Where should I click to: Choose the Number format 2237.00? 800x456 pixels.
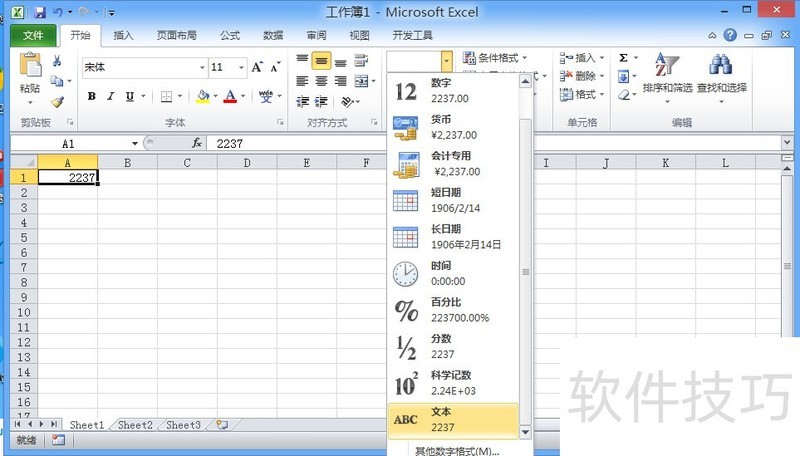pyautogui.click(x=453, y=90)
